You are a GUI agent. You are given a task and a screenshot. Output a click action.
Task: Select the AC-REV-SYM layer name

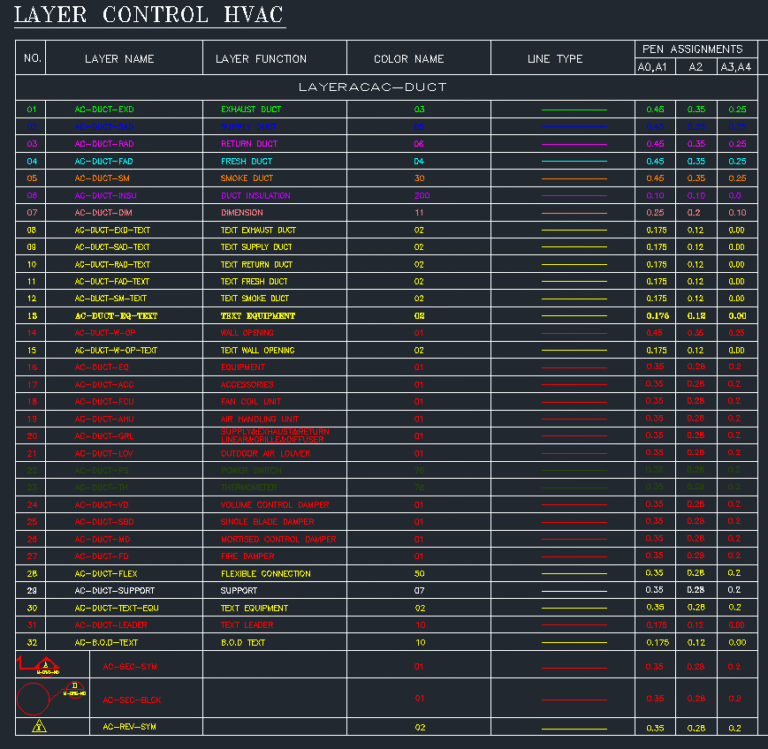click(129, 727)
